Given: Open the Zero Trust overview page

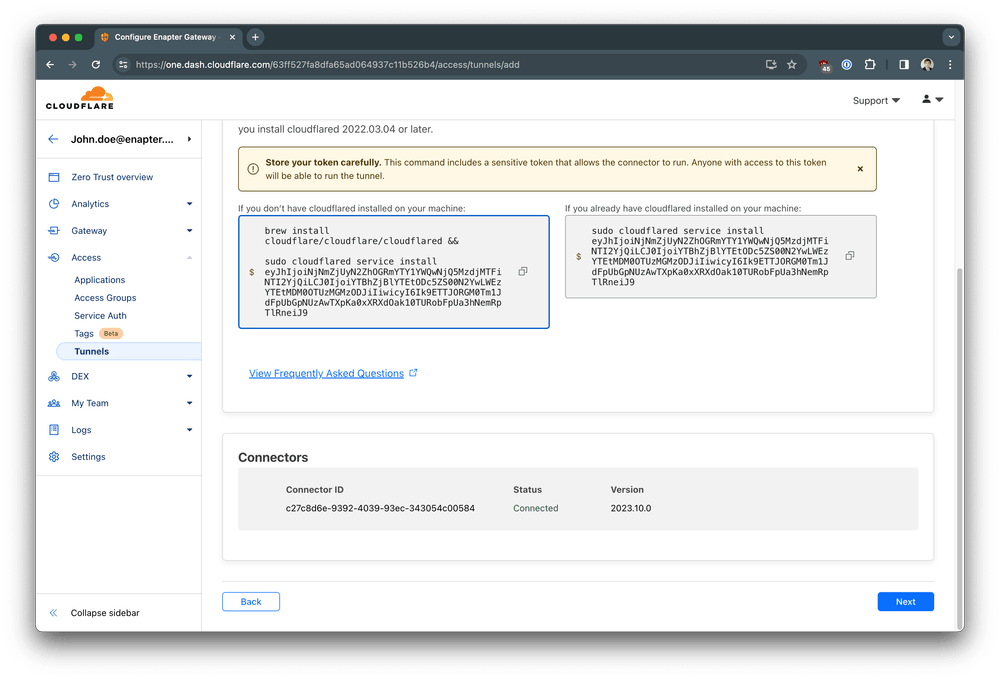Looking at the screenshot, I should 113,176.
